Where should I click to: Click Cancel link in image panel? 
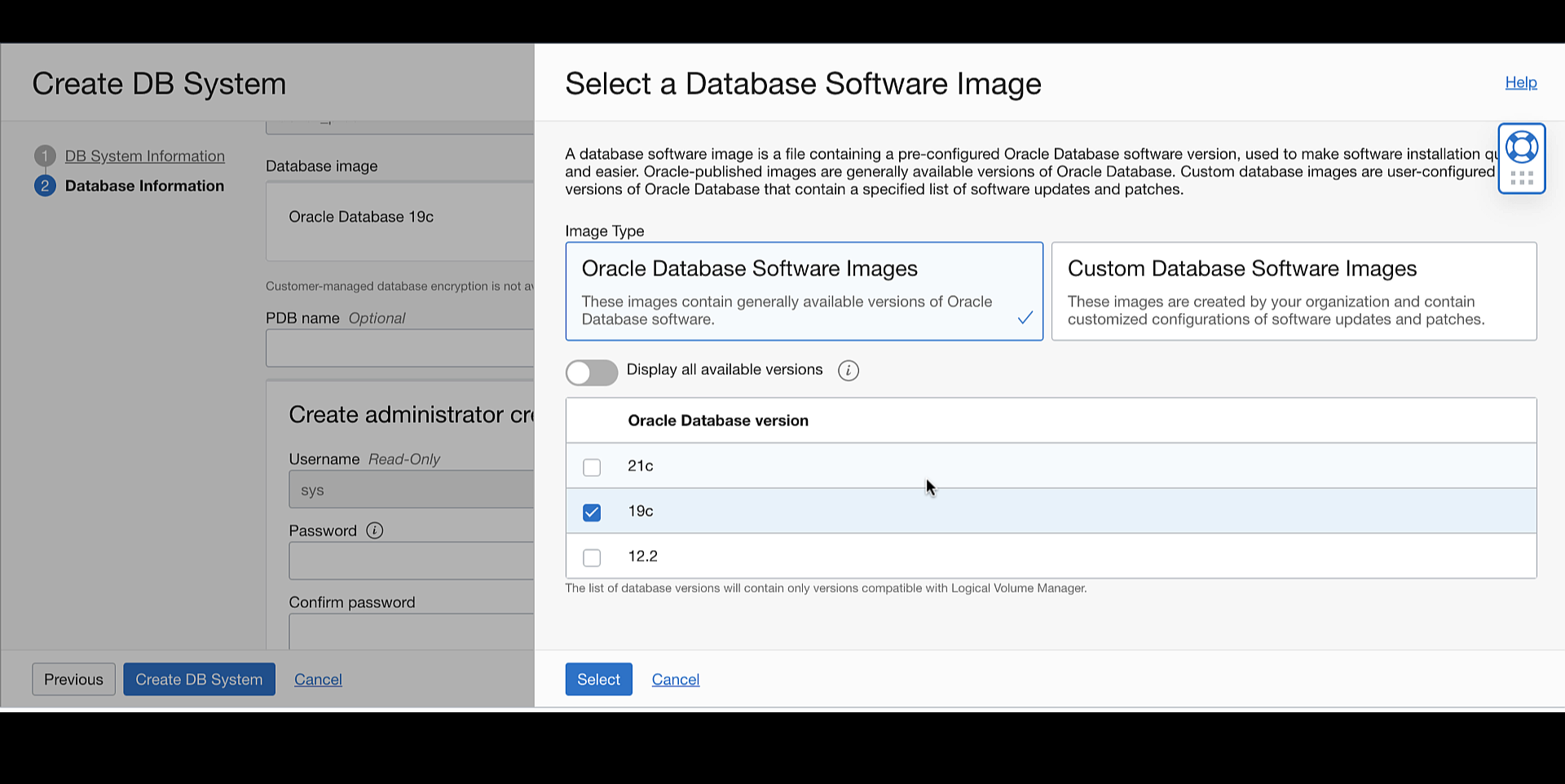676,680
